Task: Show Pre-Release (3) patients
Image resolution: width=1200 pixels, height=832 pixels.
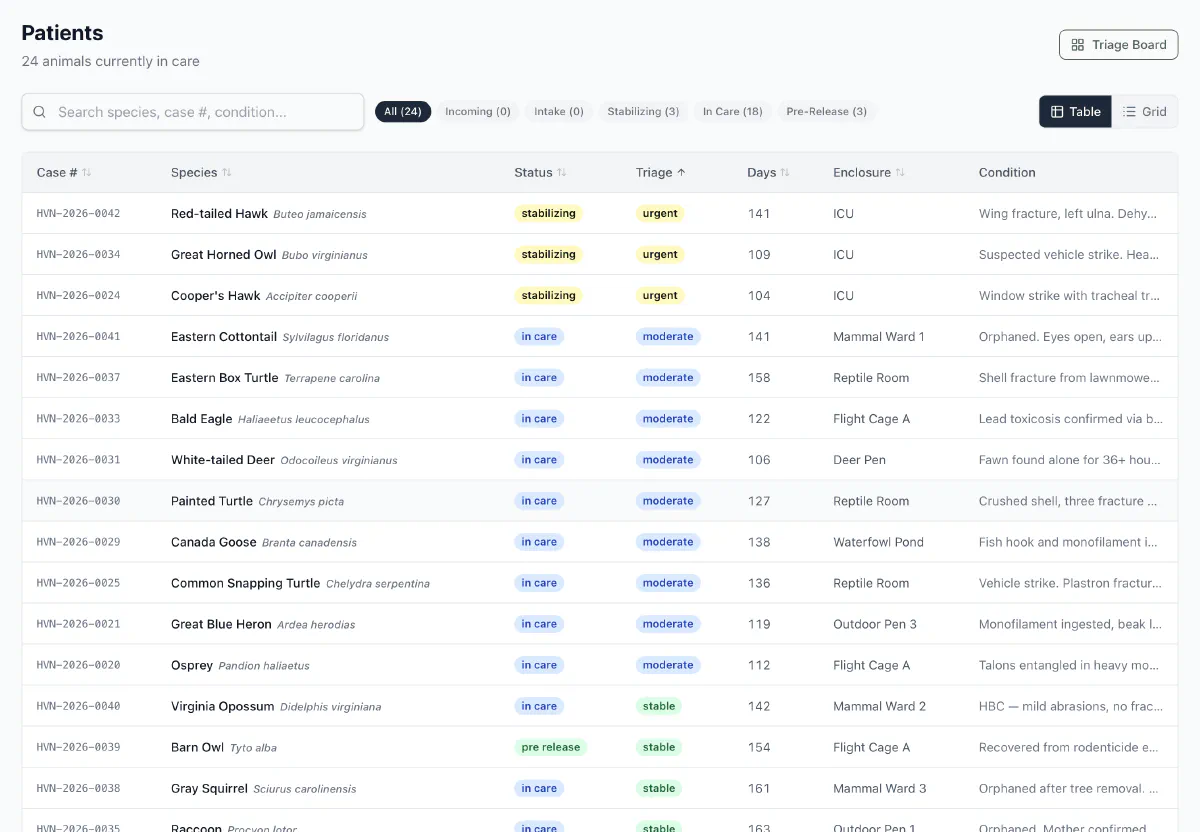Action: [827, 112]
